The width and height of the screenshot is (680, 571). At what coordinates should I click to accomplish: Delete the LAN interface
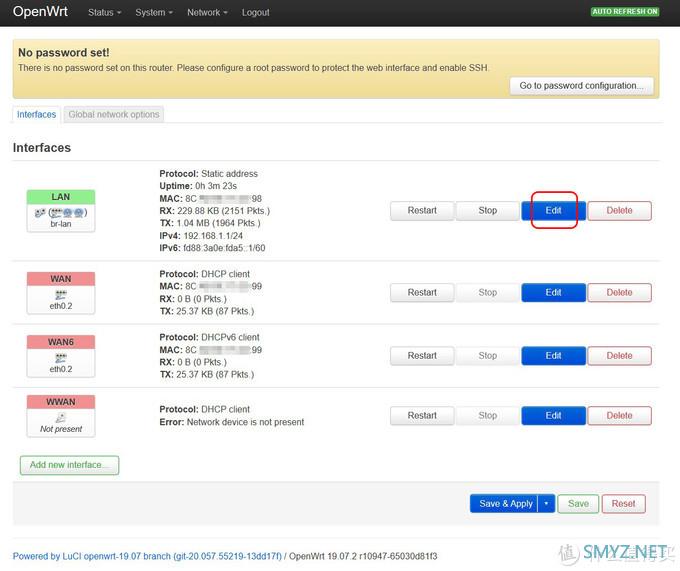pos(619,211)
